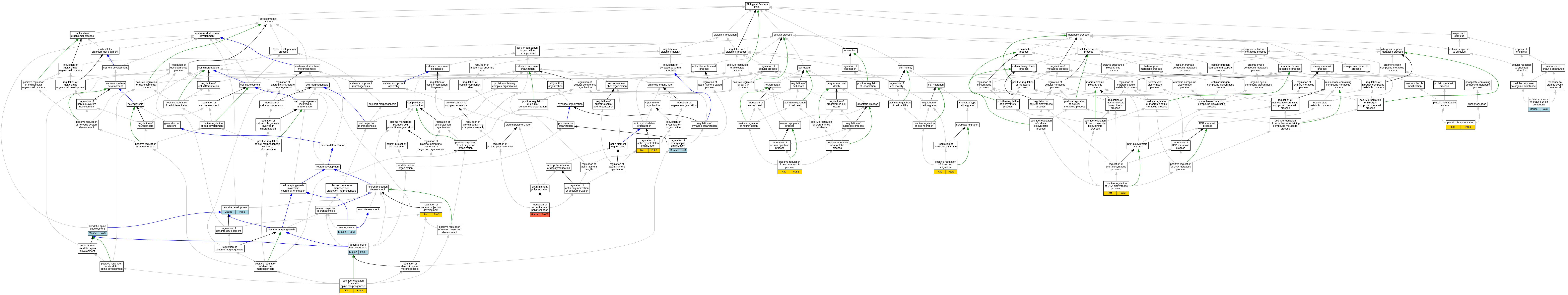The height and width of the screenshot is (295, 1568).
Task: Select the 'synapse organization' node box
Action: pyautogui.click(x=570, y=104)
